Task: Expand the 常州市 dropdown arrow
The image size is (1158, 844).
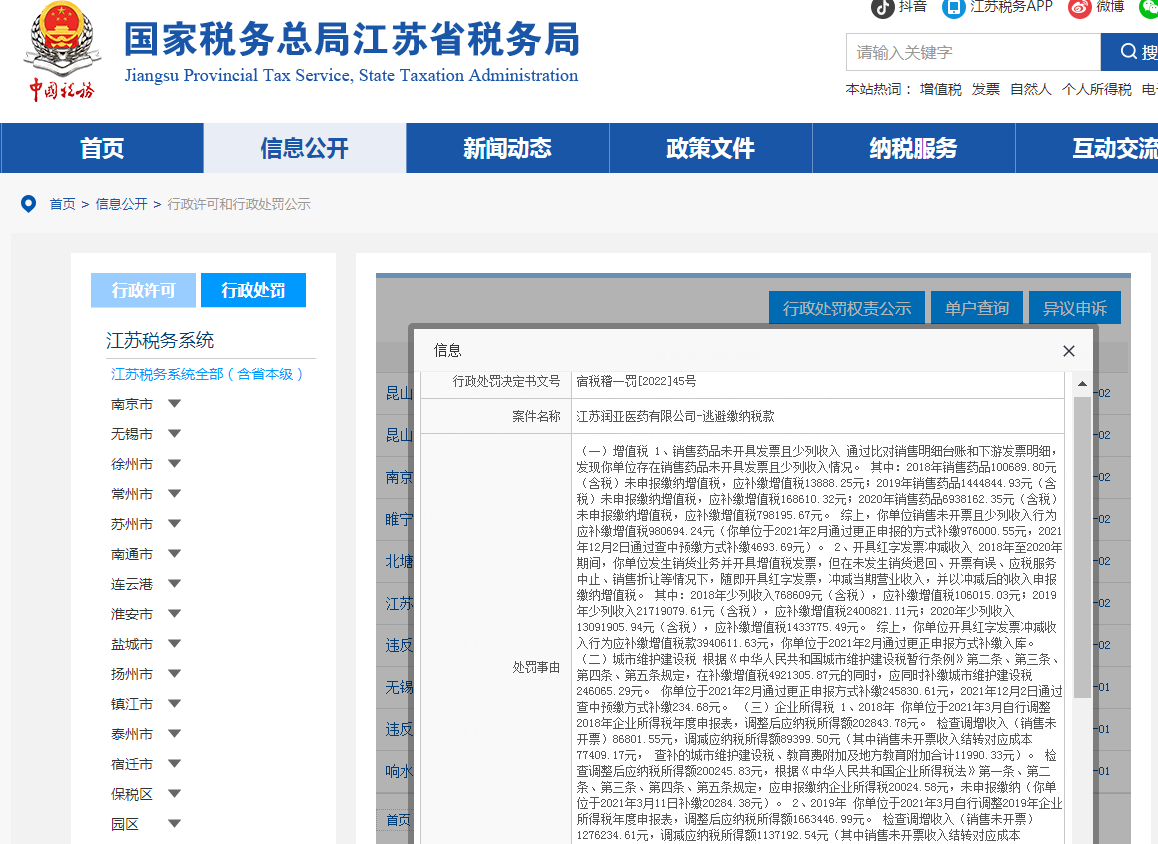Action: point(174,494)
